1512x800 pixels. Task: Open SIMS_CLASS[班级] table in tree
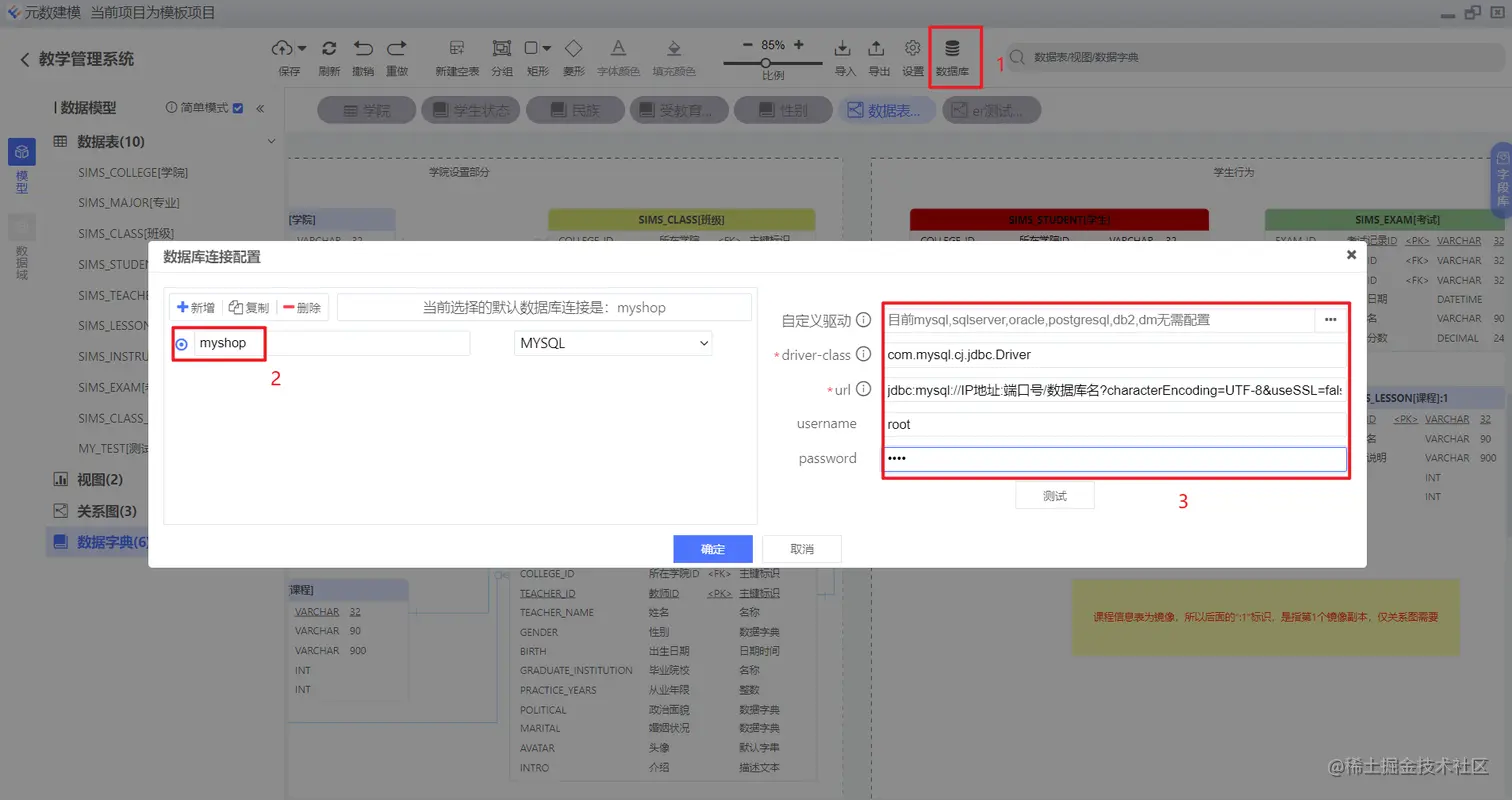coord(126,234)
